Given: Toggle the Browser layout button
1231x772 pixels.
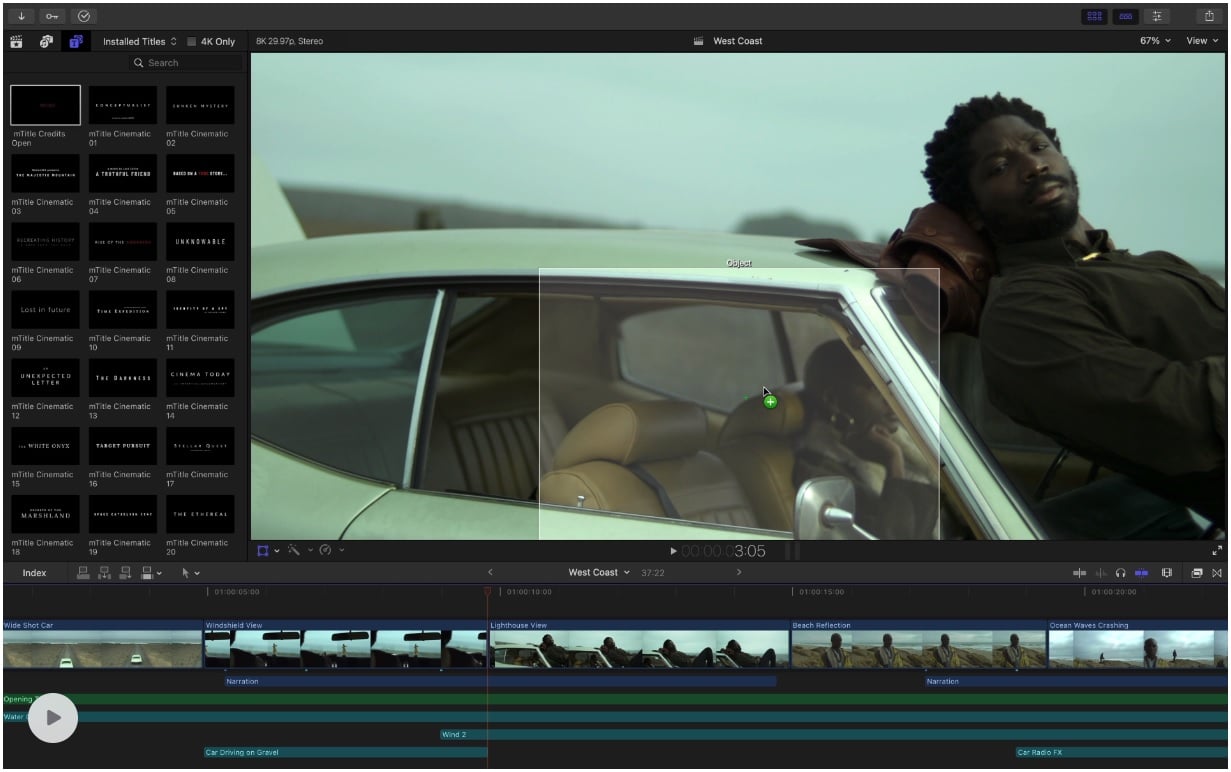Looking at the screenshot, I should pos(1094,16).
